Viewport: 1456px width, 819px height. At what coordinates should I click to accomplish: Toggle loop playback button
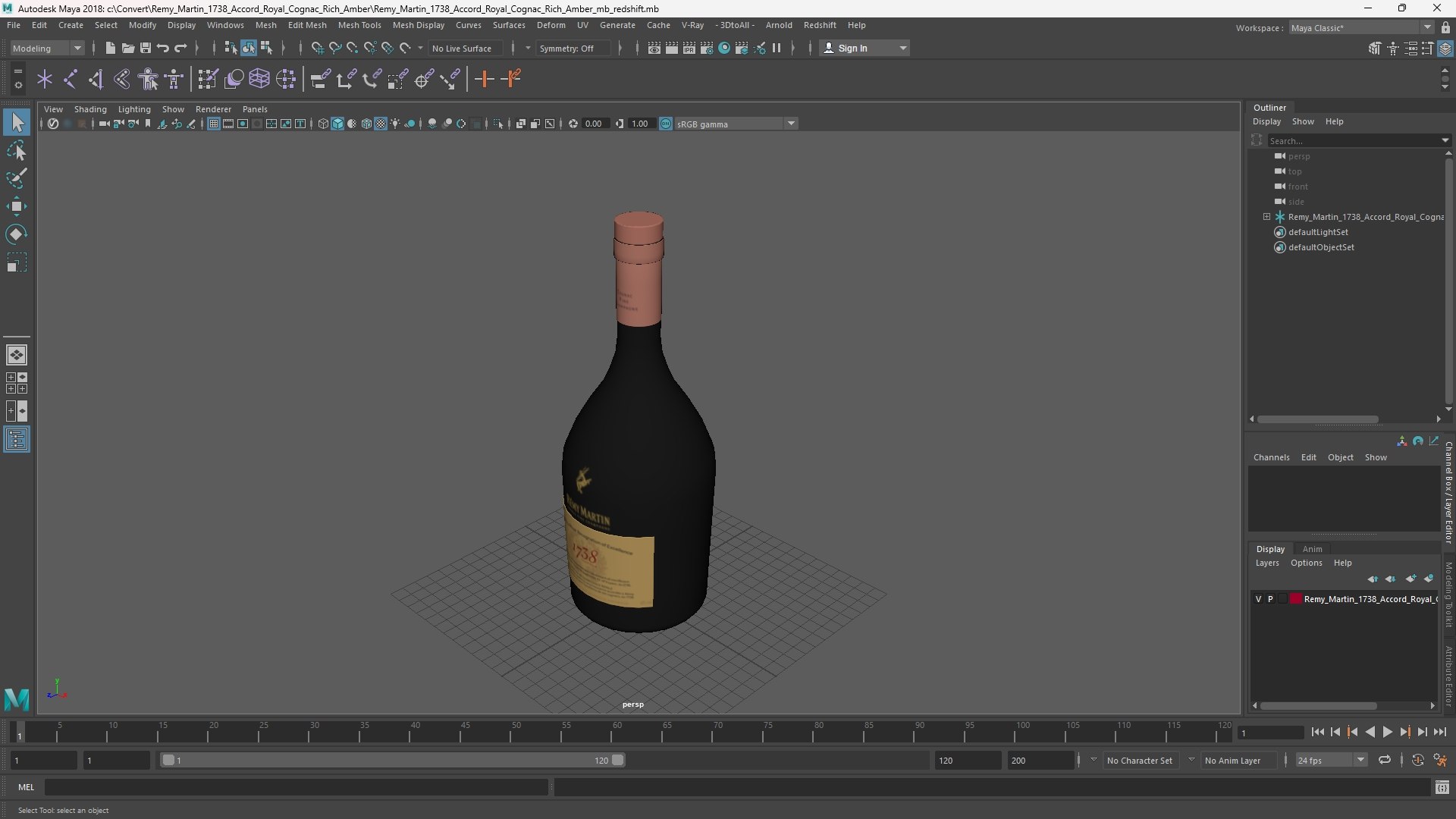[x=1385, y=760]
